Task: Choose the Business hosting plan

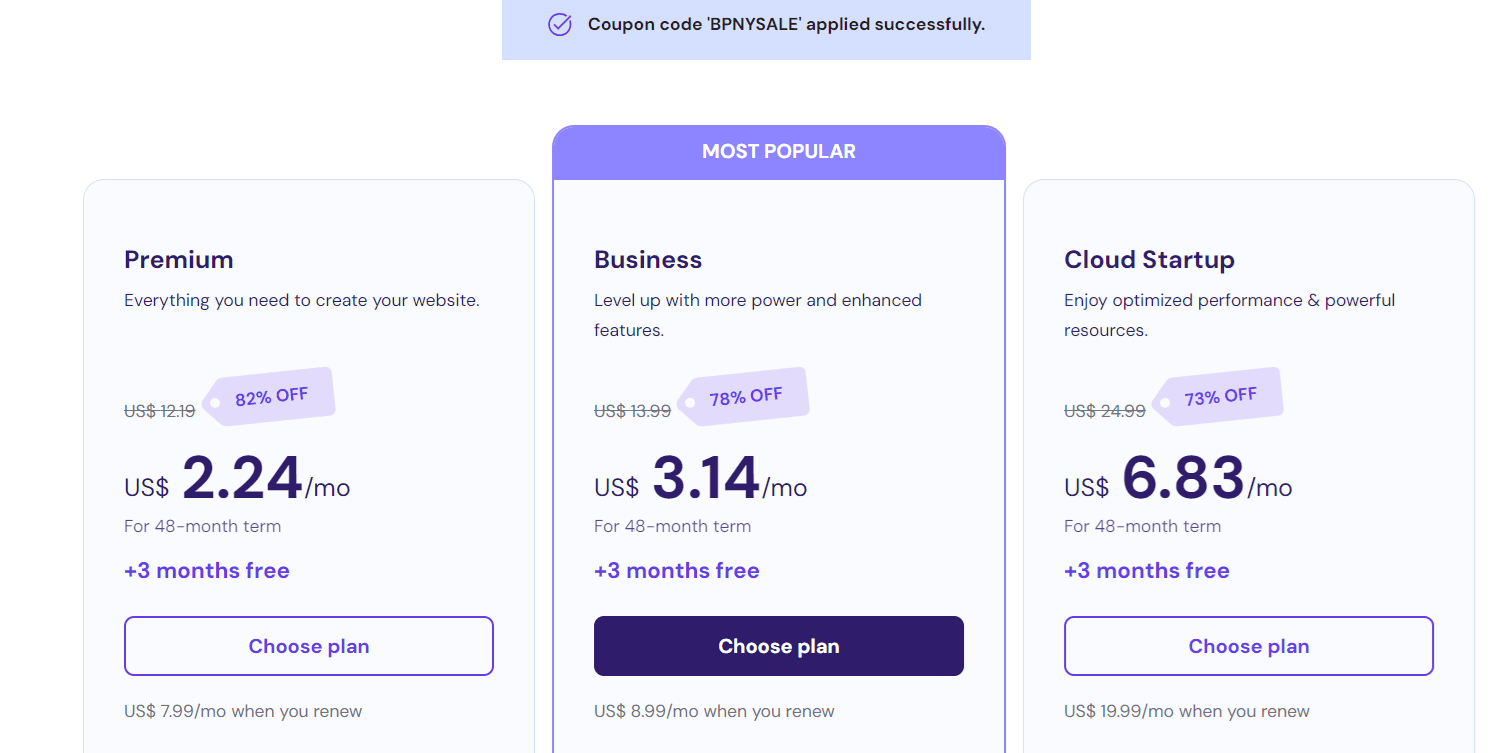Action: pyautogui.click(x=778, y=646)
